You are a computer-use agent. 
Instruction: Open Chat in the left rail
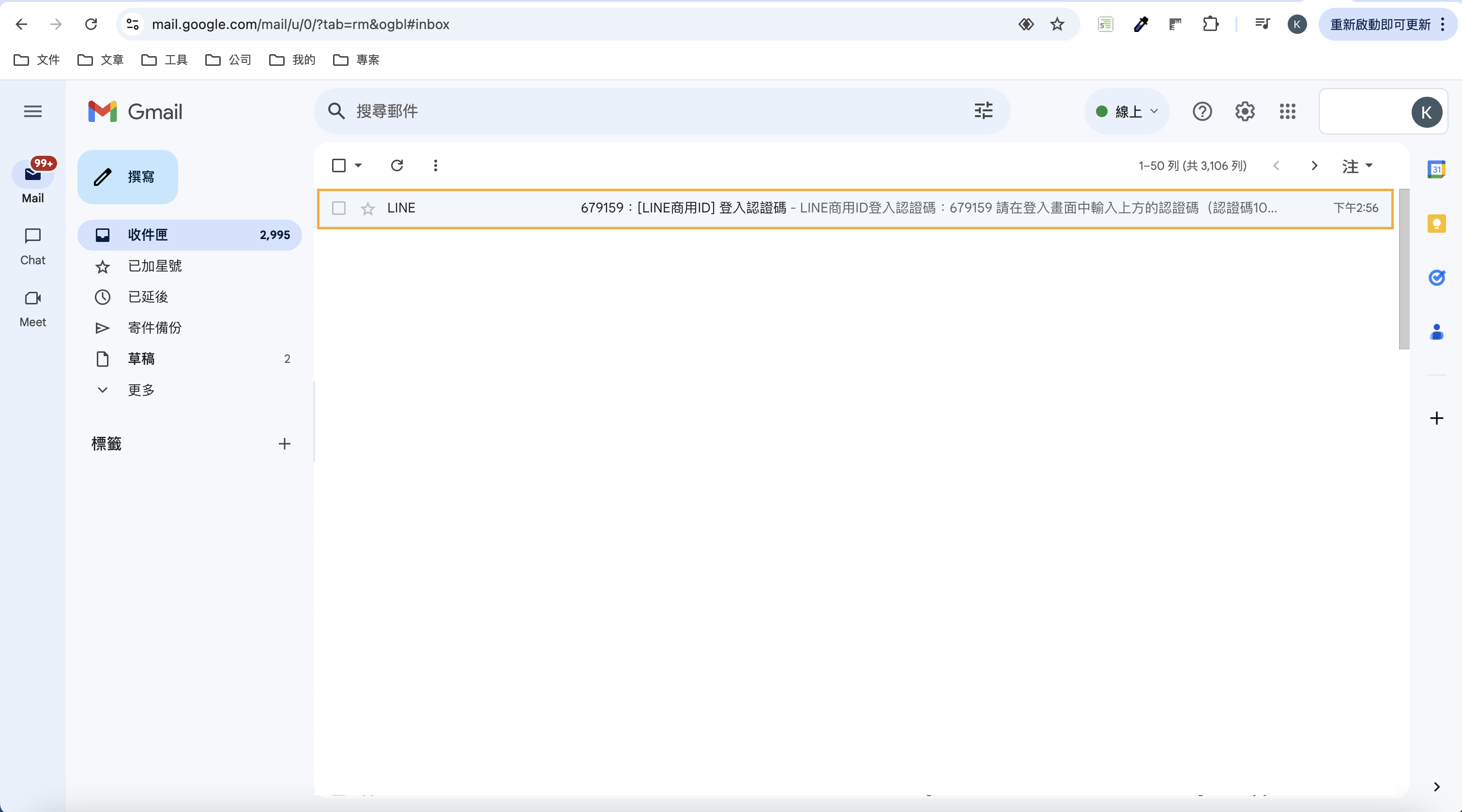(x=33, y=247)
